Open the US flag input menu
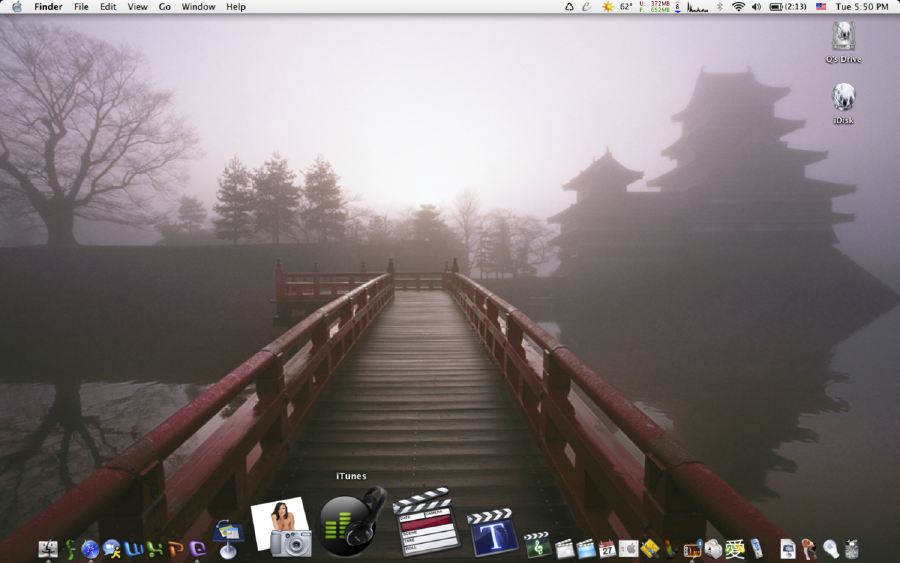This screenshot has height=563, width=900. point(821,7)
